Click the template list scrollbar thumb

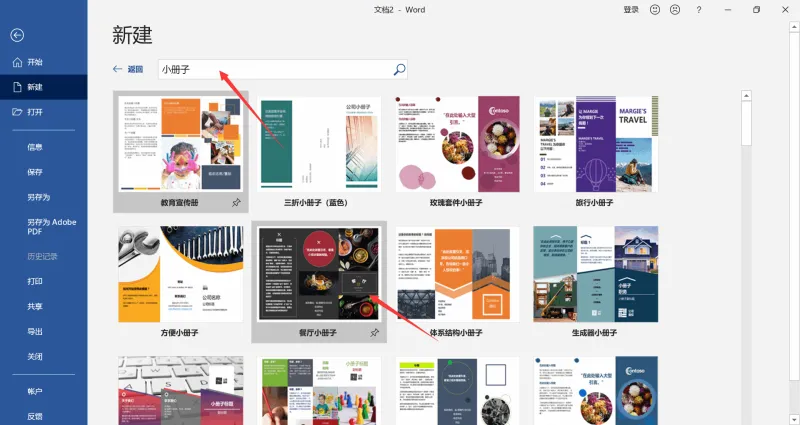(746, 123)
